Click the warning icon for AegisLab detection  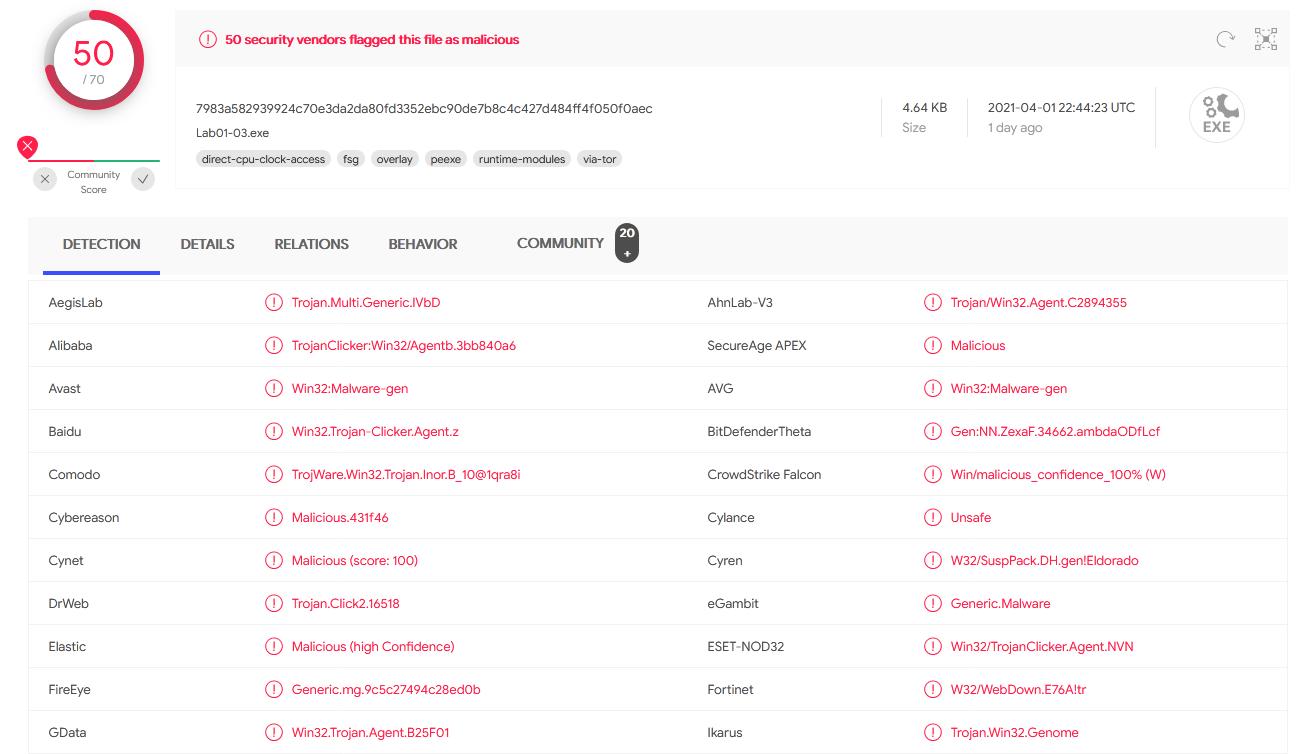tap(273, 302)
